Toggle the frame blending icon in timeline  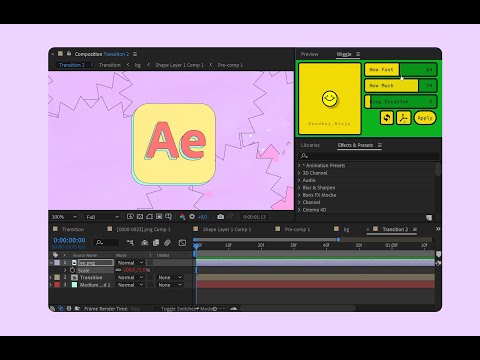156,243
